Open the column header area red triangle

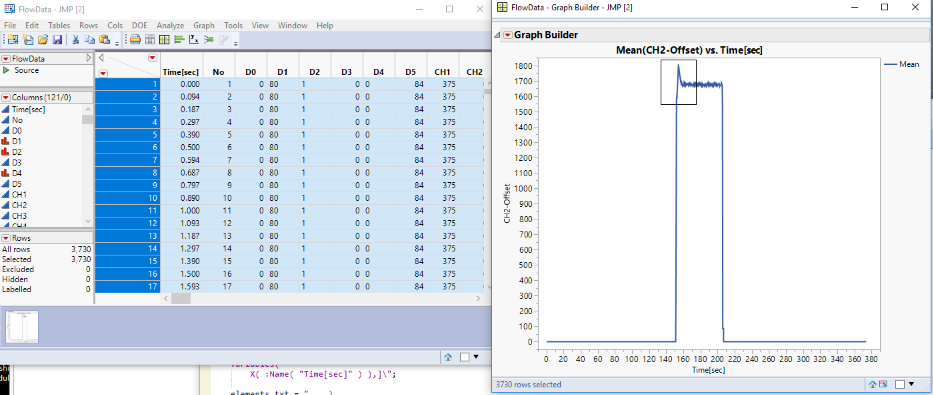point(152,58)
